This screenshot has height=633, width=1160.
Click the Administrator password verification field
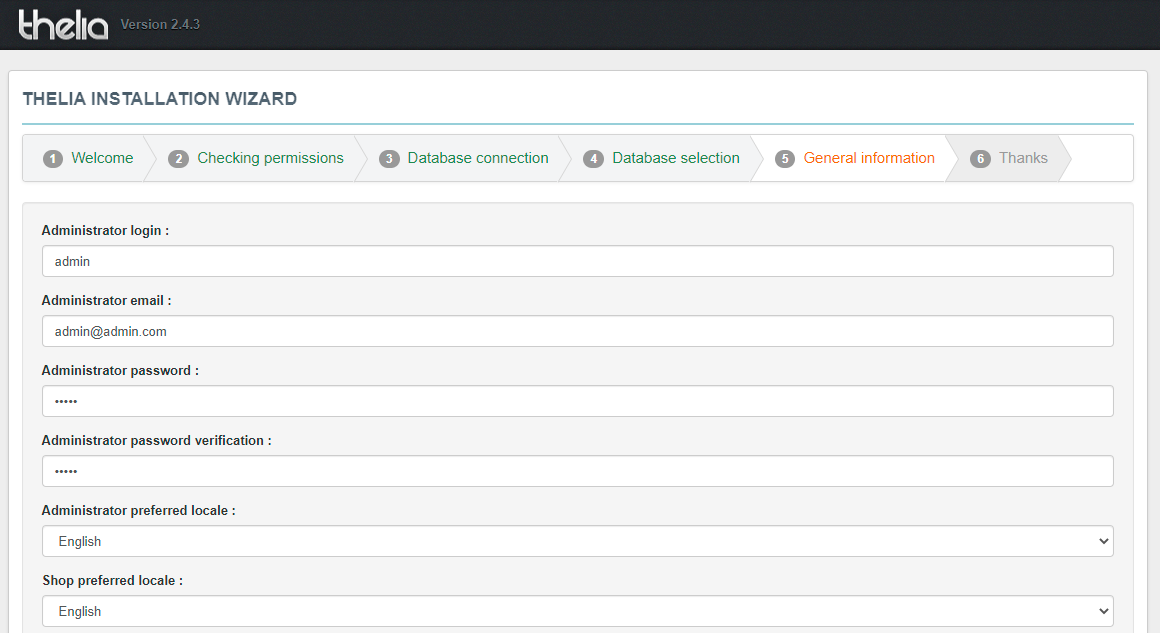[577, 471]
